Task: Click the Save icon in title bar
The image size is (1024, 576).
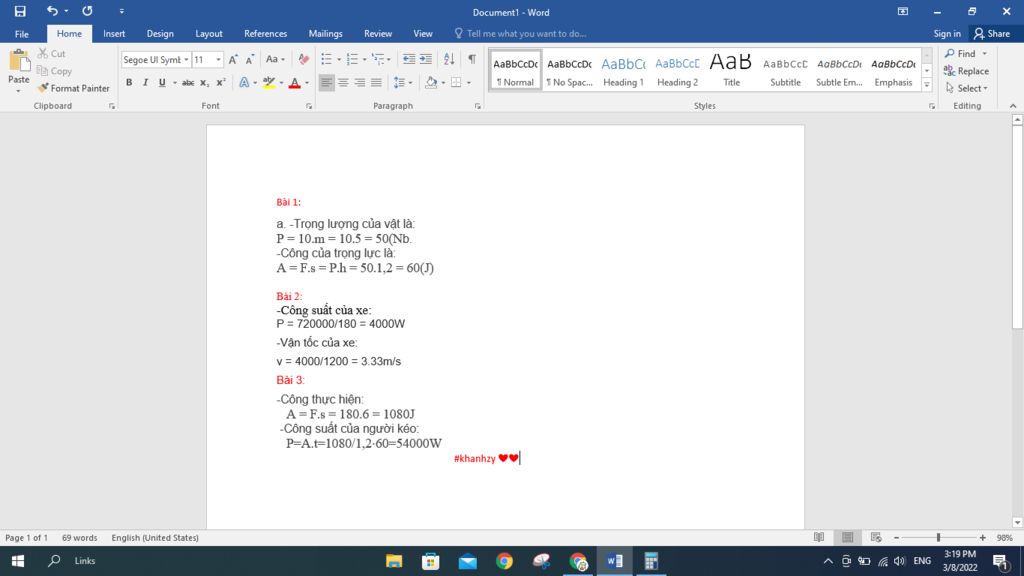Action: [20, 11]
